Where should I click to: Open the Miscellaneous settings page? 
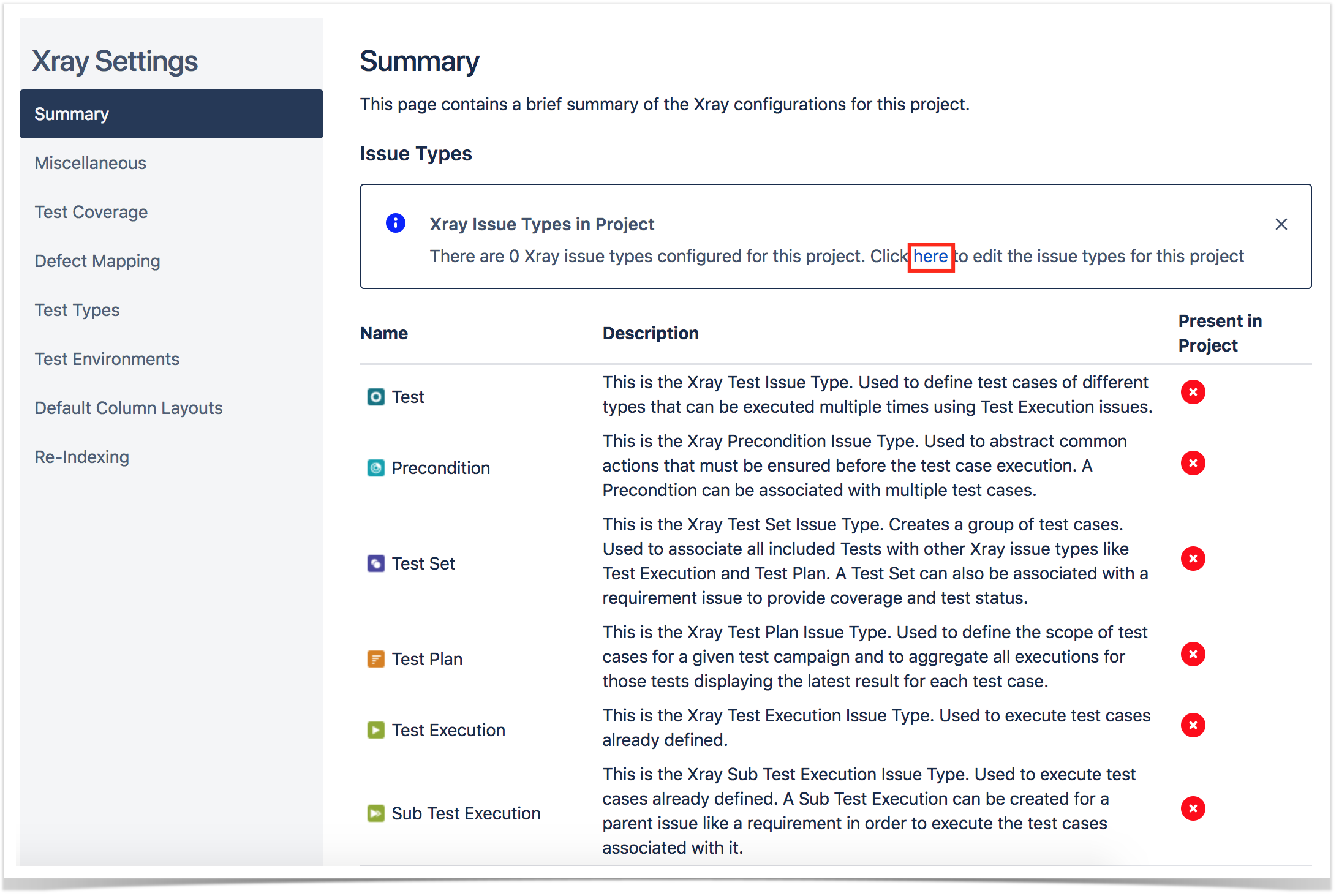172,163
